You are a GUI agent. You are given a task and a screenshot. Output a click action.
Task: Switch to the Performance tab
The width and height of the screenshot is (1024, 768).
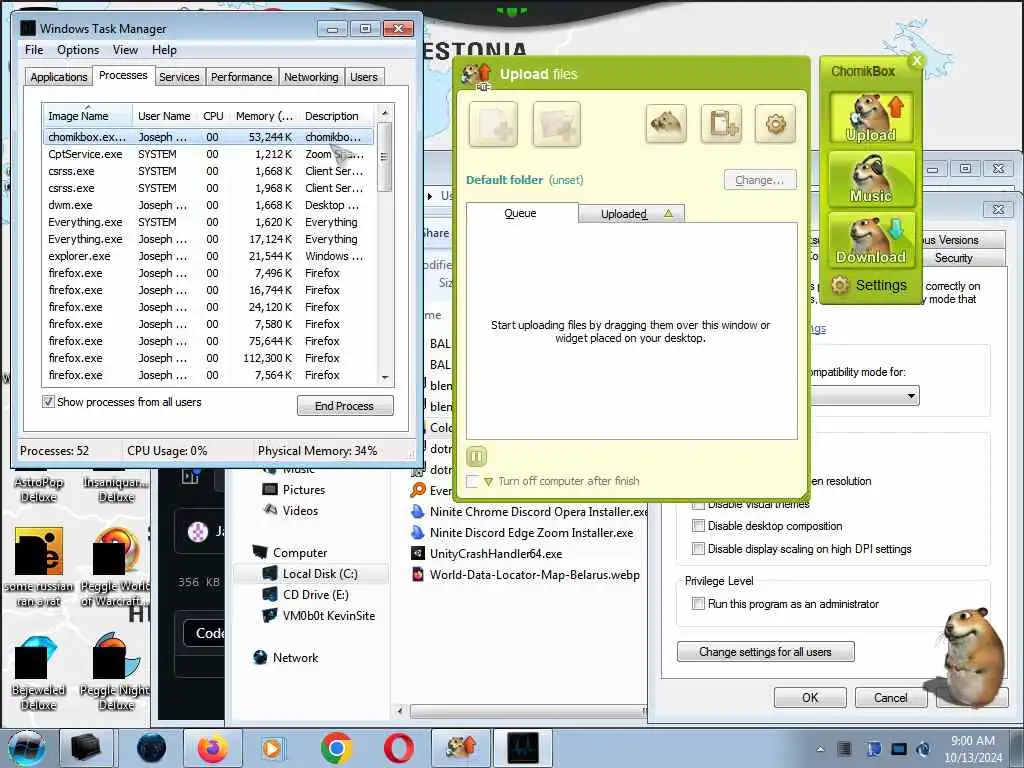tap(241, 77)
